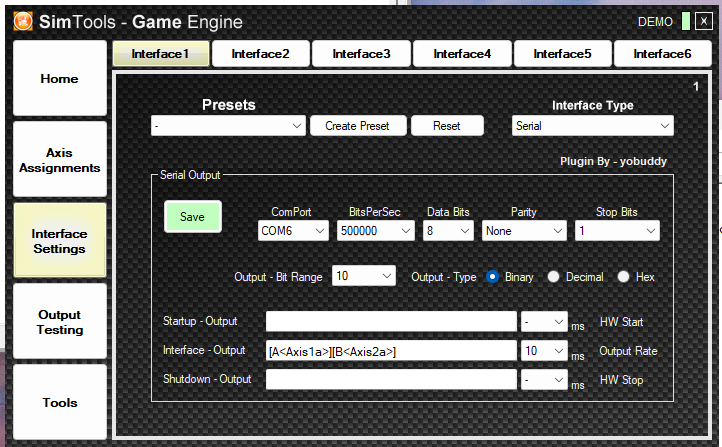Open the Output Bit Range dropdown
This screenshot has height=447, width=722.
coord(363,276)
